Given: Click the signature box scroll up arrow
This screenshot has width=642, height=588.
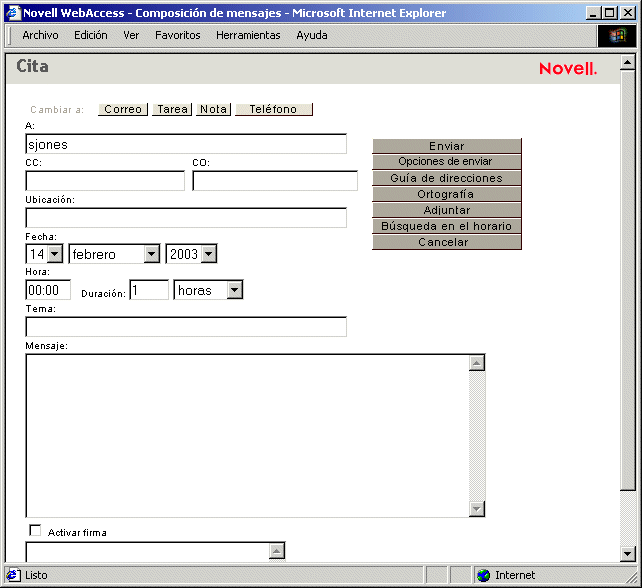Looking at the screenshot, I should tap(277, 551).
